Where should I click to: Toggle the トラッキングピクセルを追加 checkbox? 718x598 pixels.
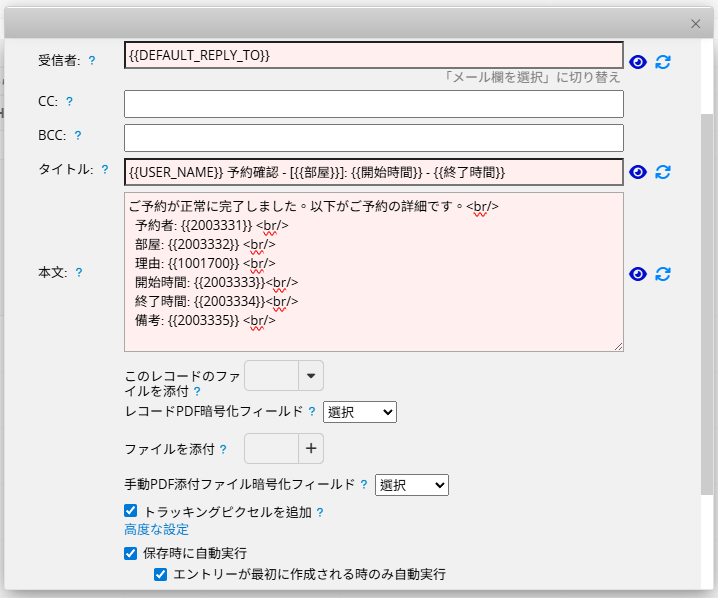(131, 511)
